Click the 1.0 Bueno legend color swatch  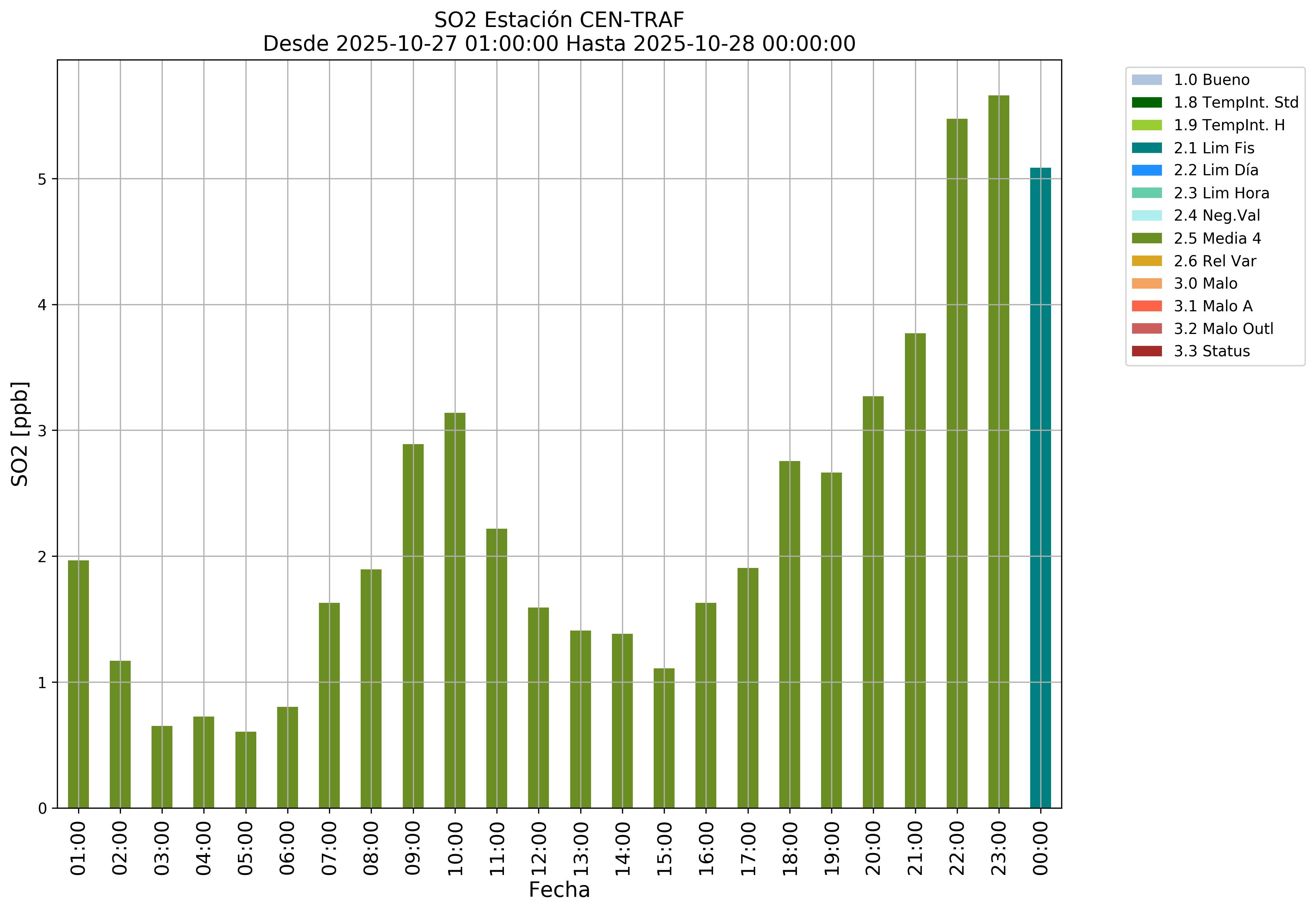(x=1146, y=80)
